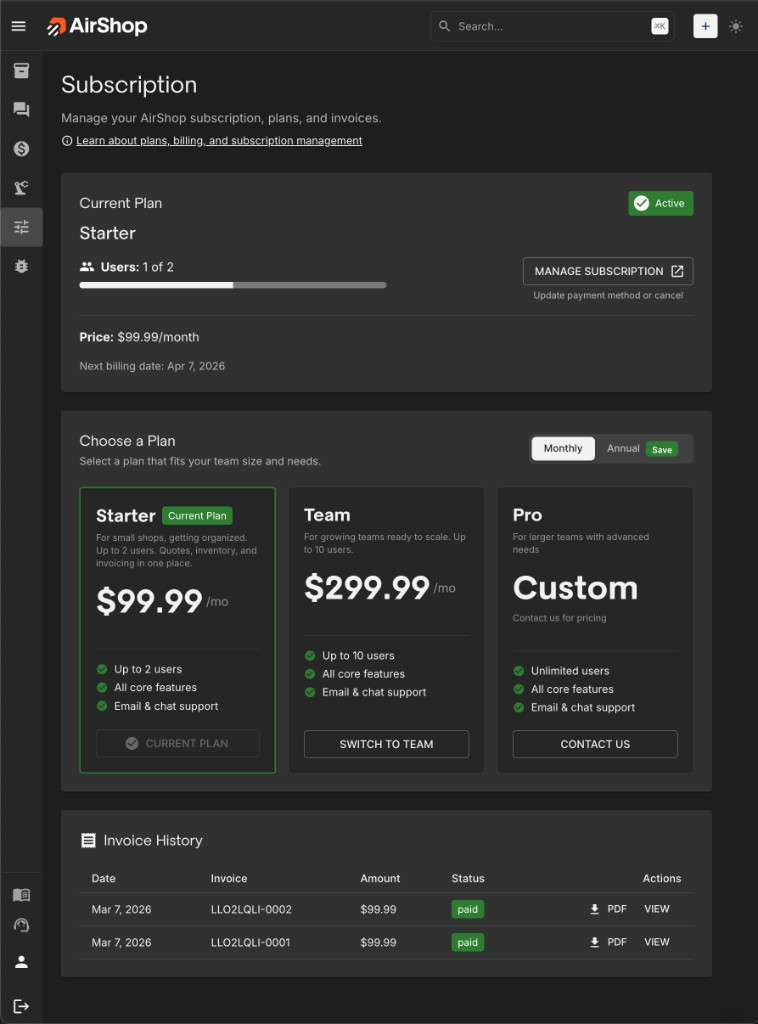Select Monthly billing toggle
The height and width of the screenshot is (1024, 758).
pyautogui.click(x=563, y=449)
